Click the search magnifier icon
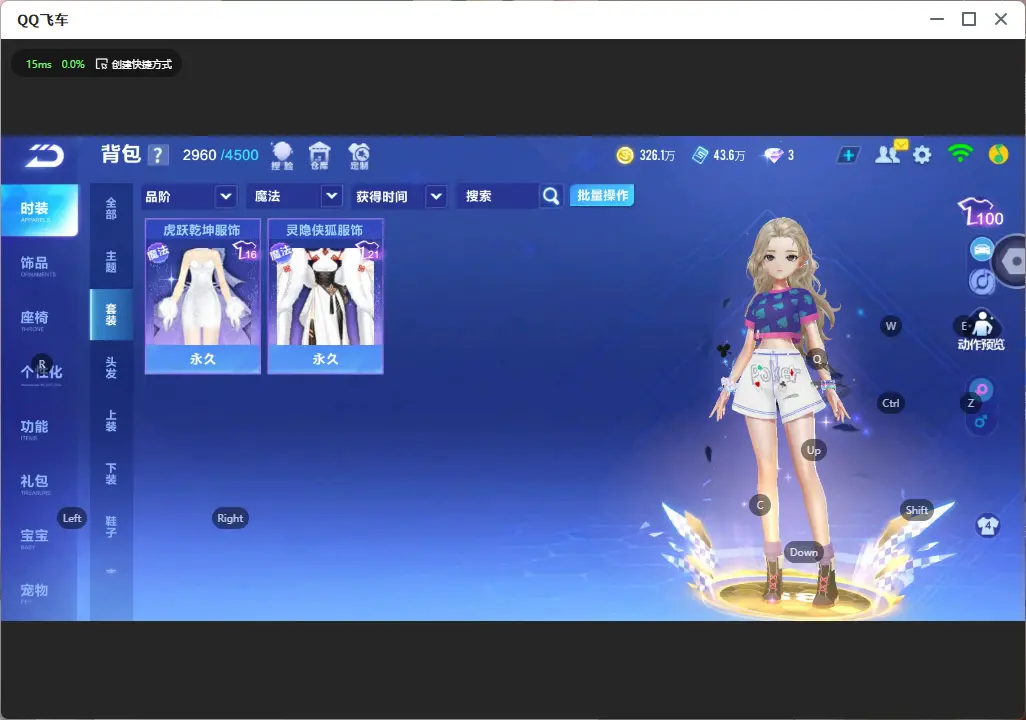This screenshot has width=1026, height=720. coord(551,196)
